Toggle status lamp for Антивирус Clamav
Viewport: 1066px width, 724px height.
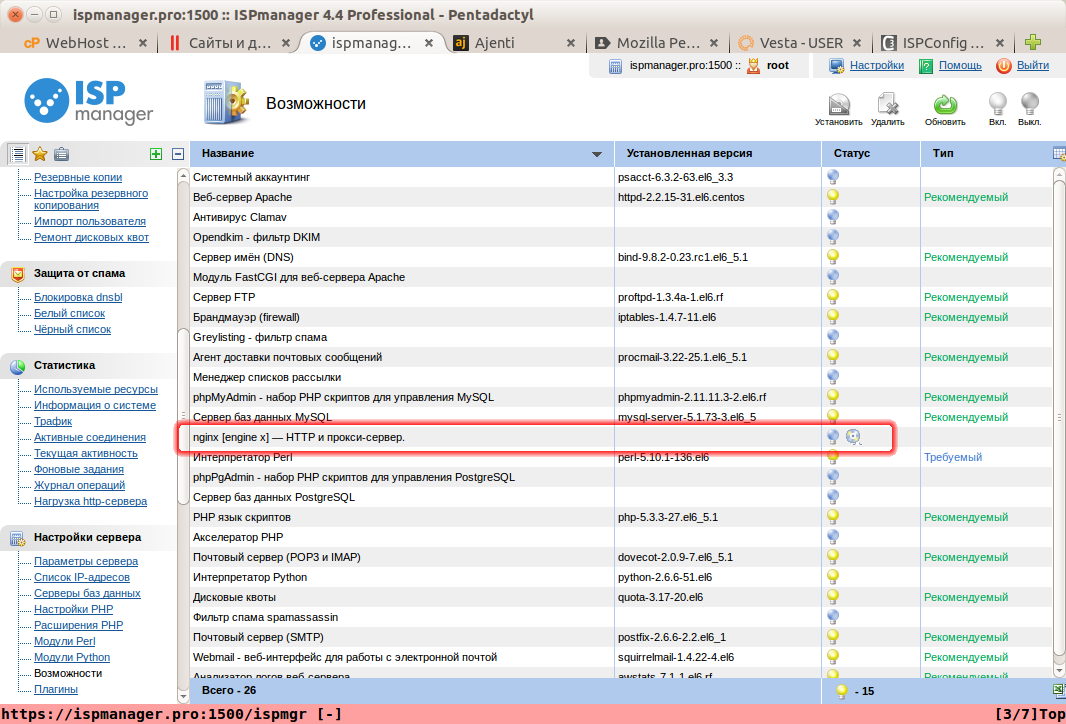(x=831, y=217)
